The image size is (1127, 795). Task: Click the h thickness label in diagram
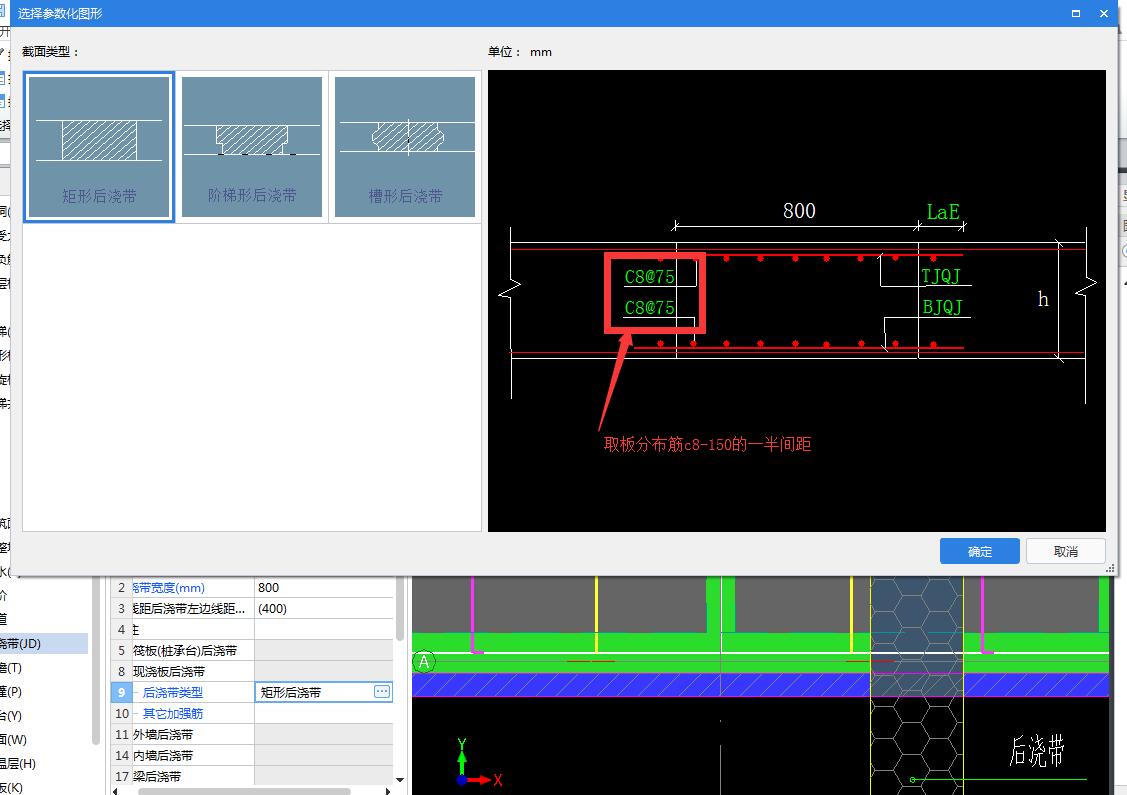[1043, 299]
